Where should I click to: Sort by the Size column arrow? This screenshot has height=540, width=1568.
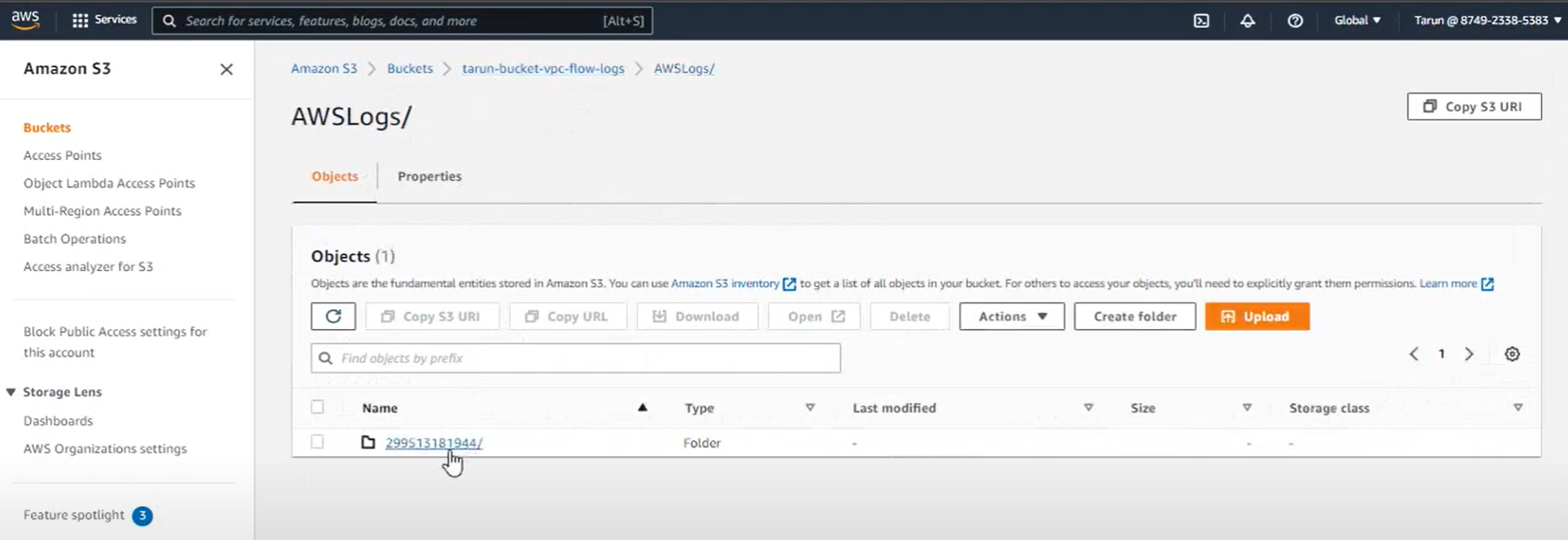(1247, 407)
